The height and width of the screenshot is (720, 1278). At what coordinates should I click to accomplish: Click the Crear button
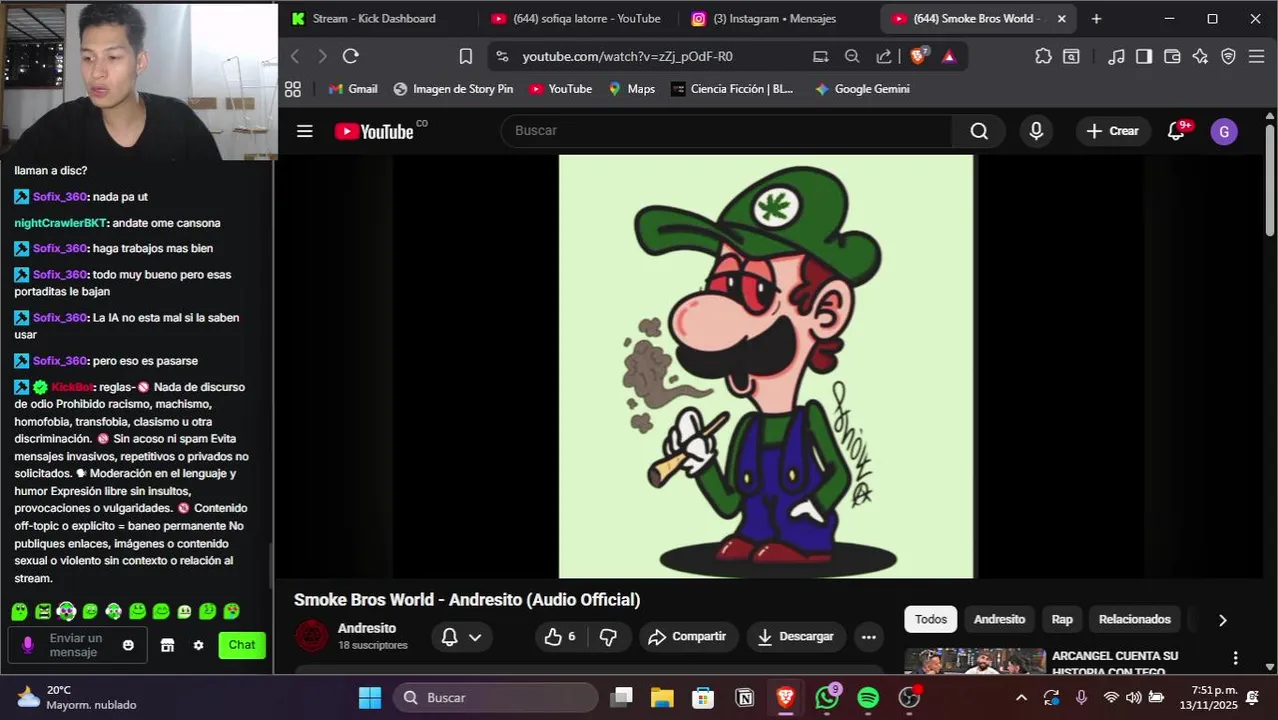pyautogui.click(x=1112, y=131)
